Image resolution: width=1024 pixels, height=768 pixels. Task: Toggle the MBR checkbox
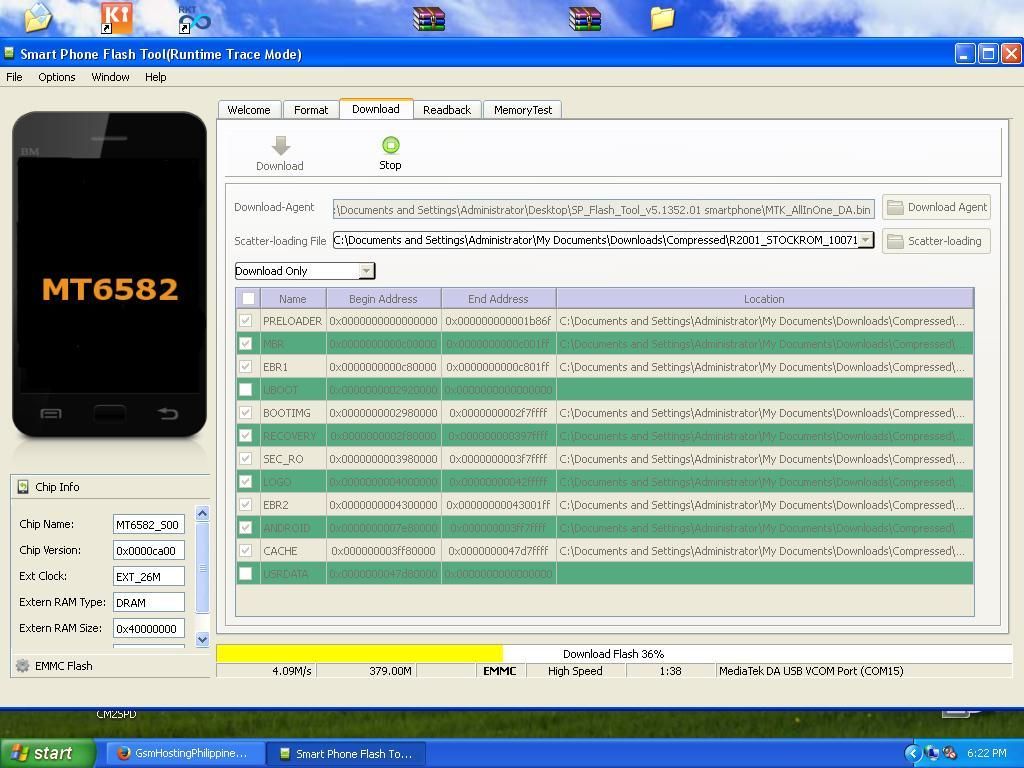[x=246, y=344]
